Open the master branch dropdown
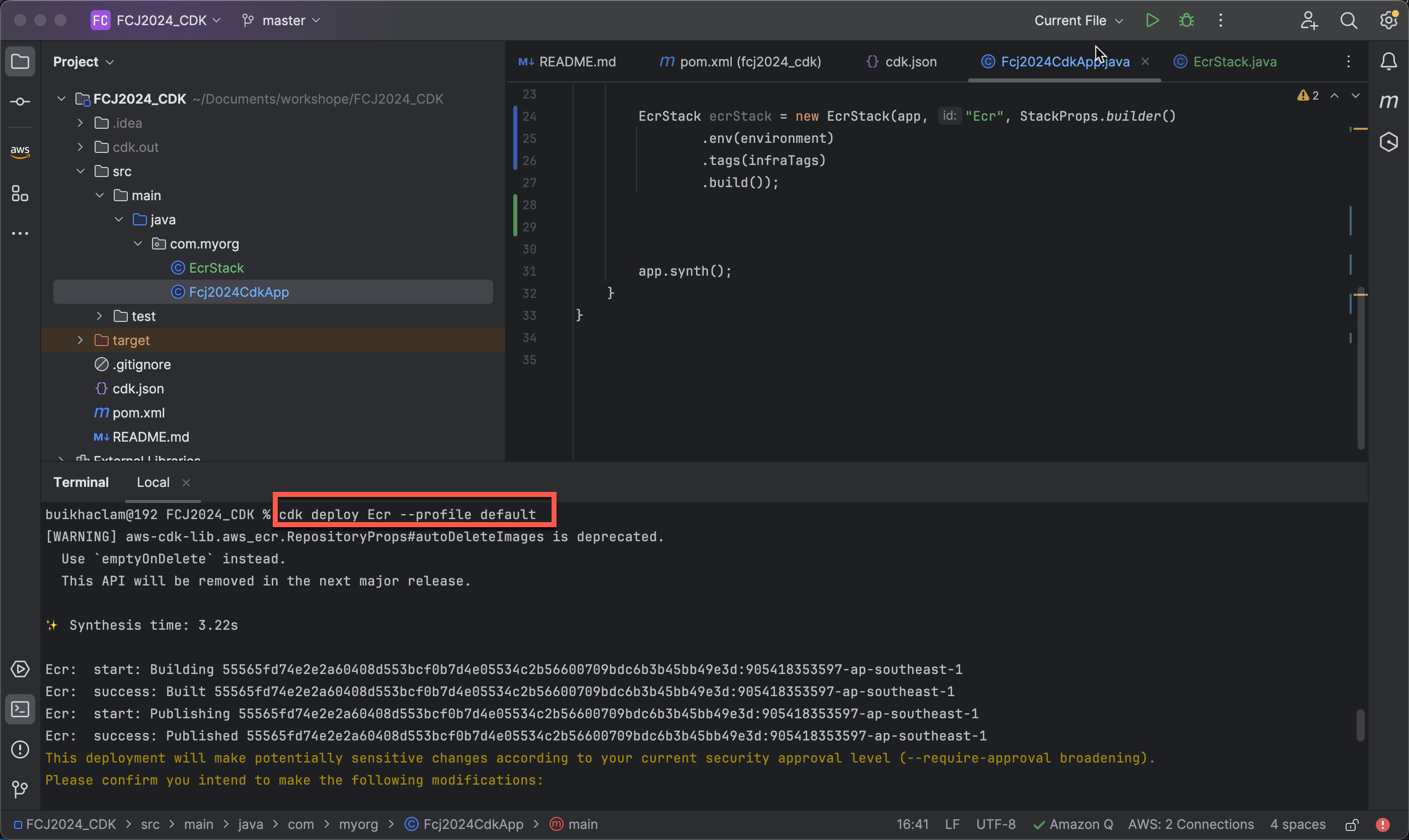 click(x=281, y=21)
